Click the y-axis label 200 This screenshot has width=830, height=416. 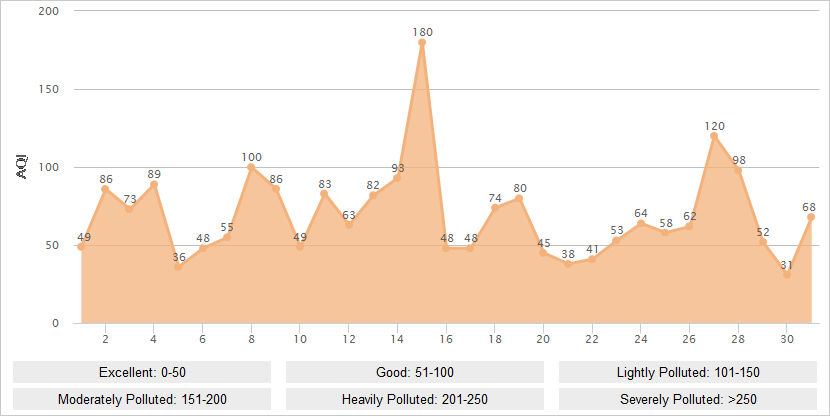pos(49,11)
